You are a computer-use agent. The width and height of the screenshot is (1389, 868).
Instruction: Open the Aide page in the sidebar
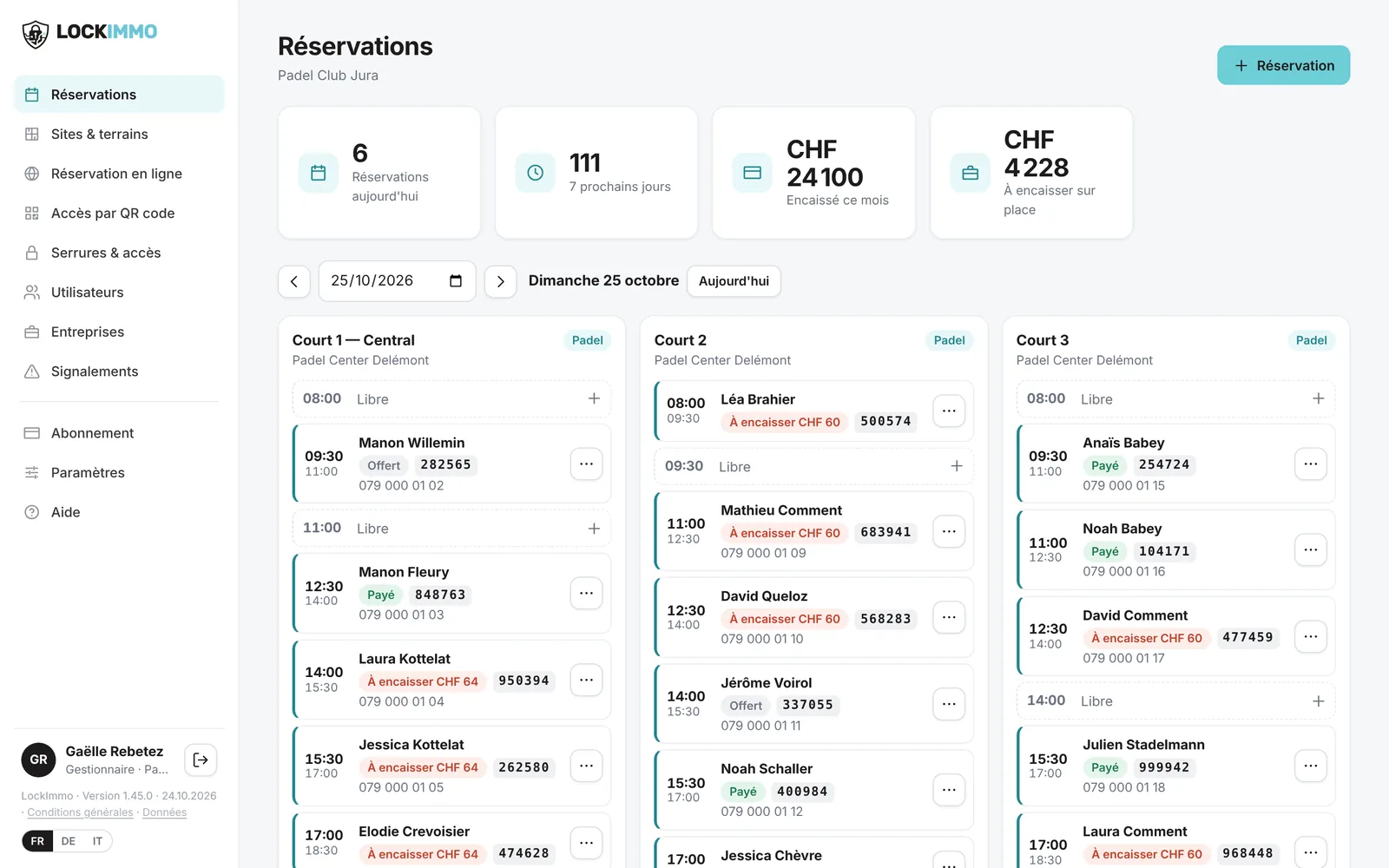tap(119, 512)
